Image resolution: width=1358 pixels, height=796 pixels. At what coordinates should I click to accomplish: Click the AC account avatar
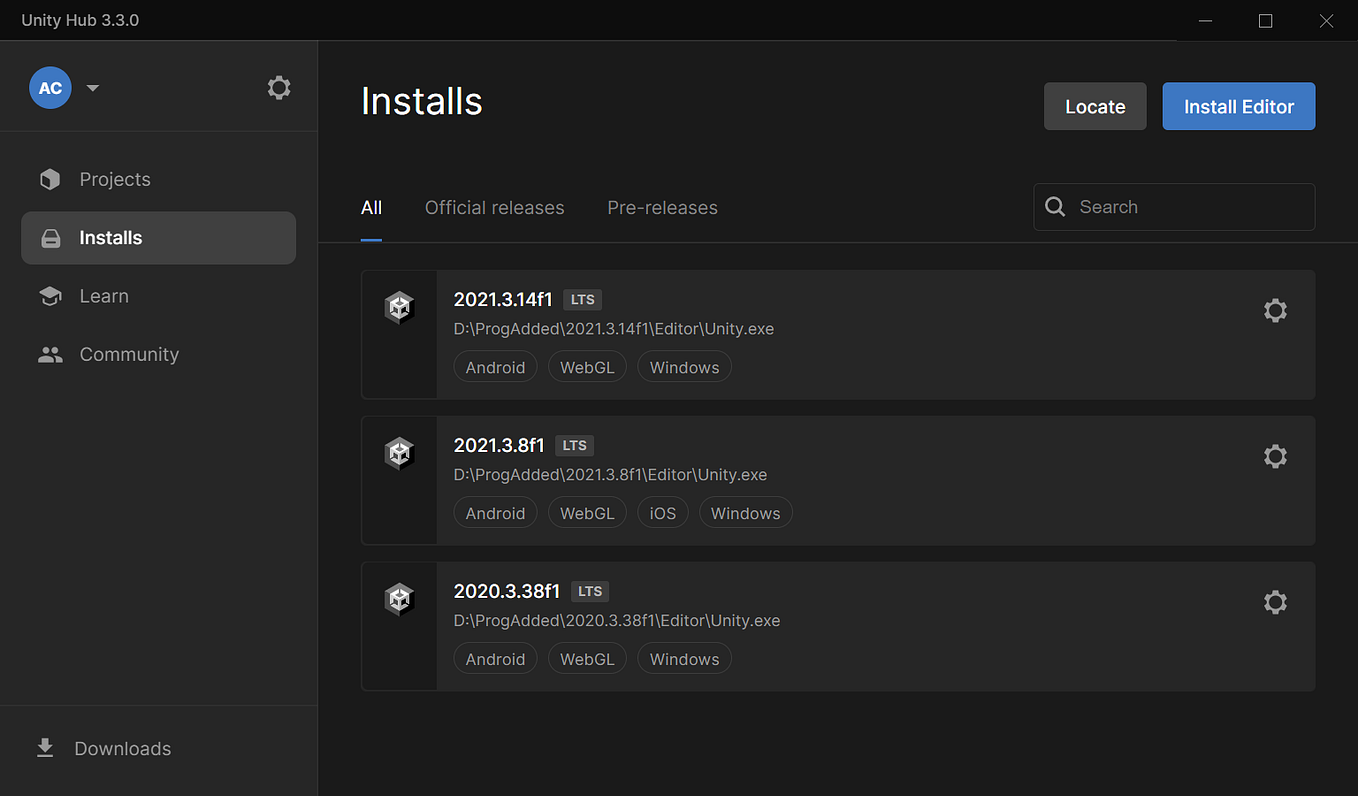pos(50,87)
